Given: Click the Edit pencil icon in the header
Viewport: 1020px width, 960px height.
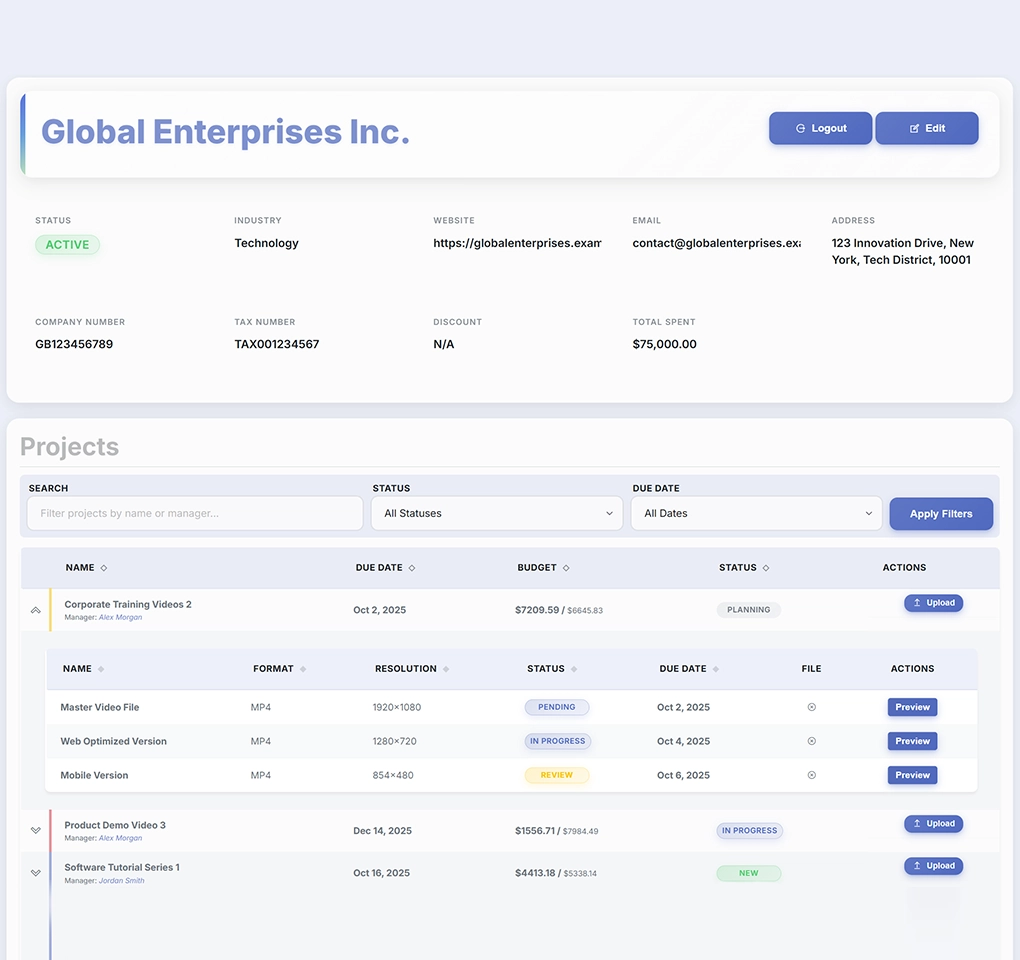Looking at the screenshot, I should [x=913, y=128].
